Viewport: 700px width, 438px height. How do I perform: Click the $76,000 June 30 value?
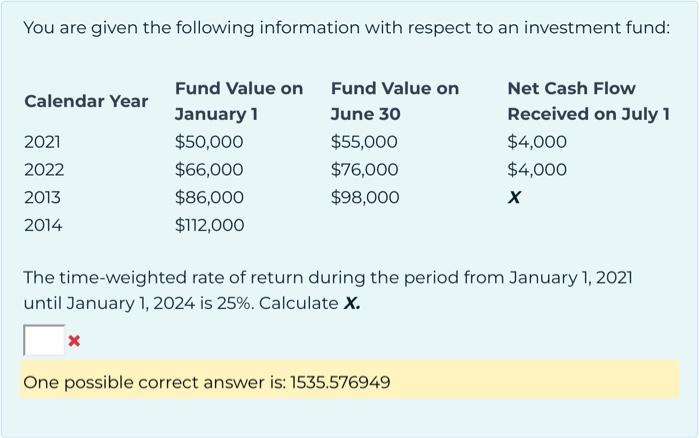pos(364,170)
